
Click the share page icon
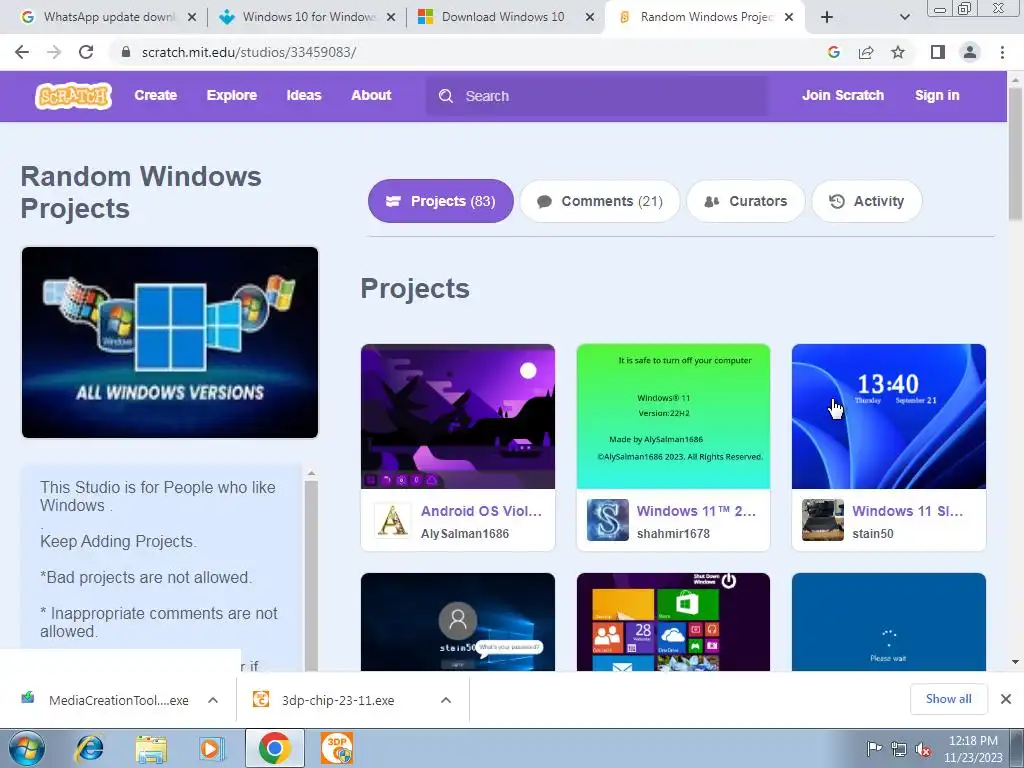866,52
